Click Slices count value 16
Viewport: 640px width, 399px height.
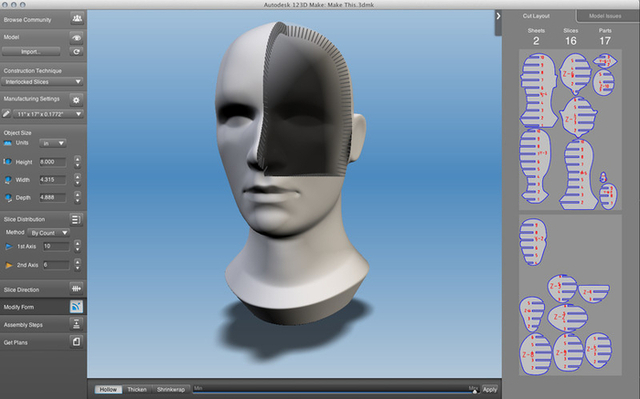571,41
